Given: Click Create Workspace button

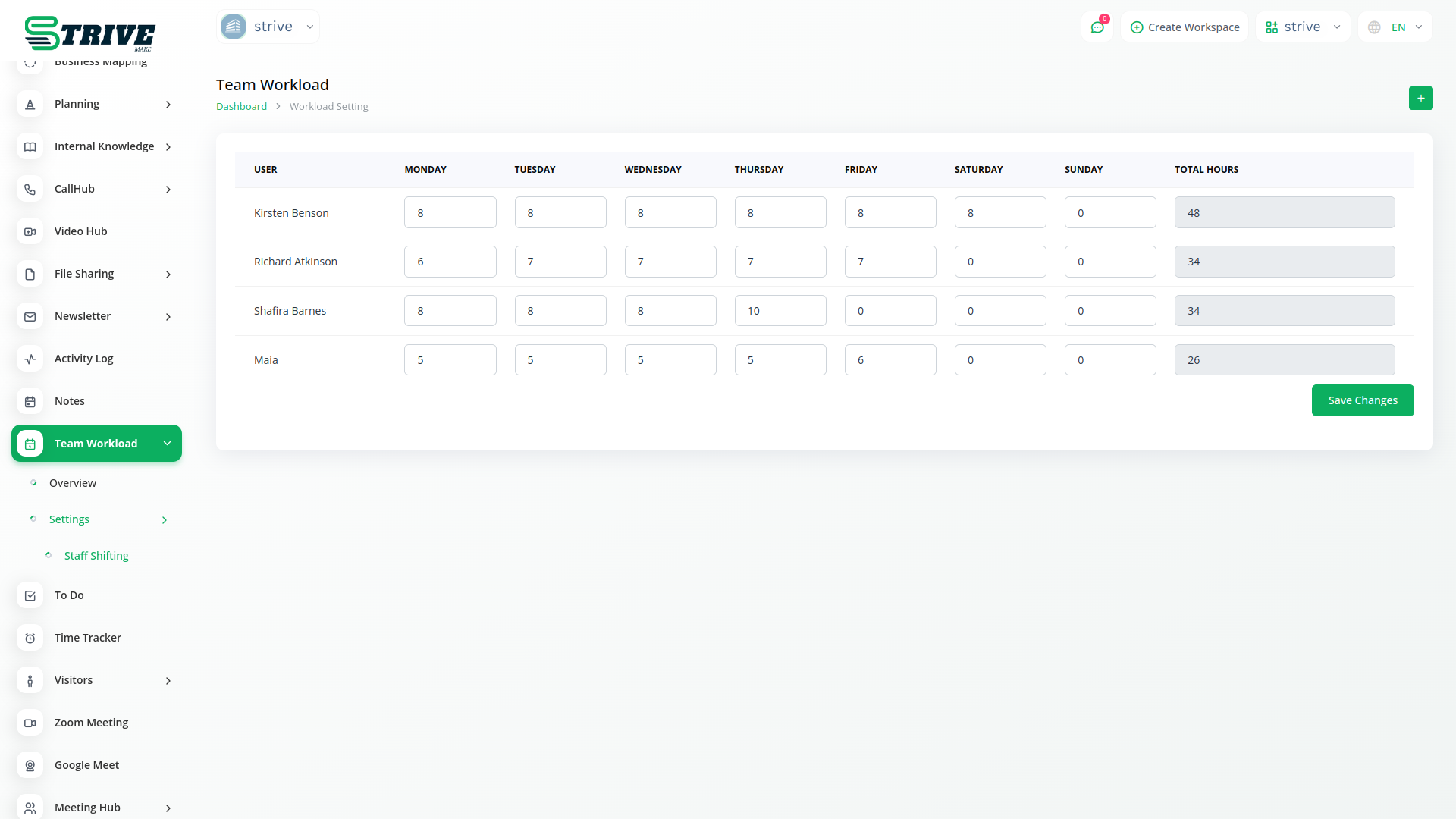Looking at the screenshot, I should pos(1185,27).
